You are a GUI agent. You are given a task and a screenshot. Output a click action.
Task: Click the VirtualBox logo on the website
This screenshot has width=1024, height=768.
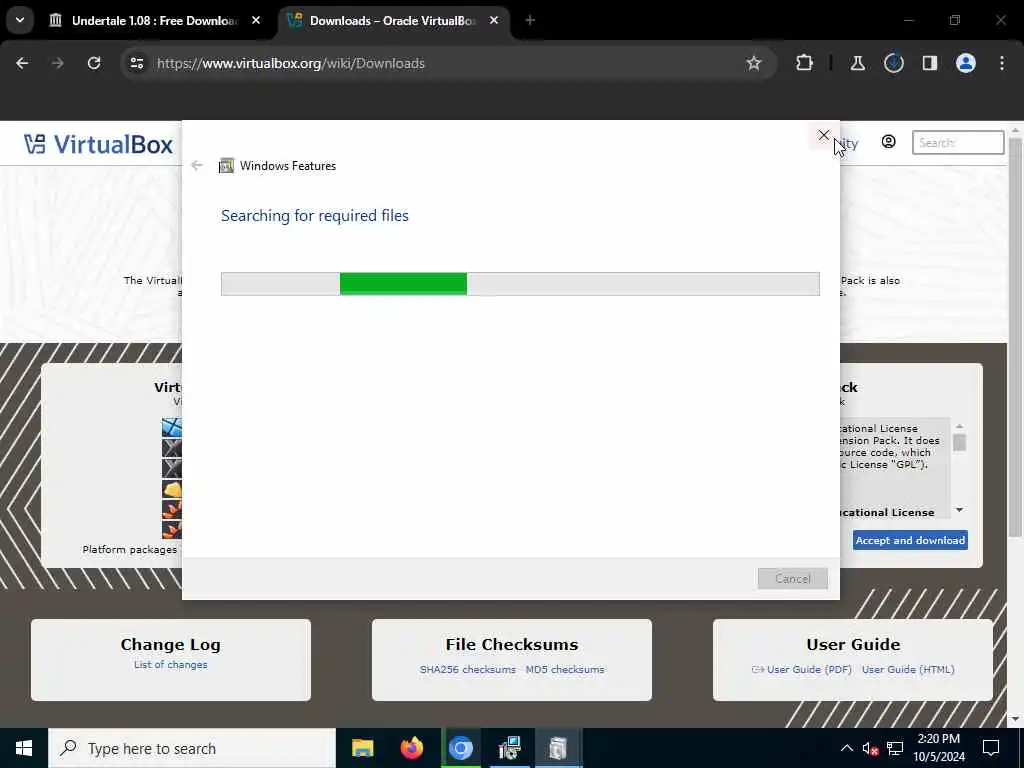[x=98, y=144]
